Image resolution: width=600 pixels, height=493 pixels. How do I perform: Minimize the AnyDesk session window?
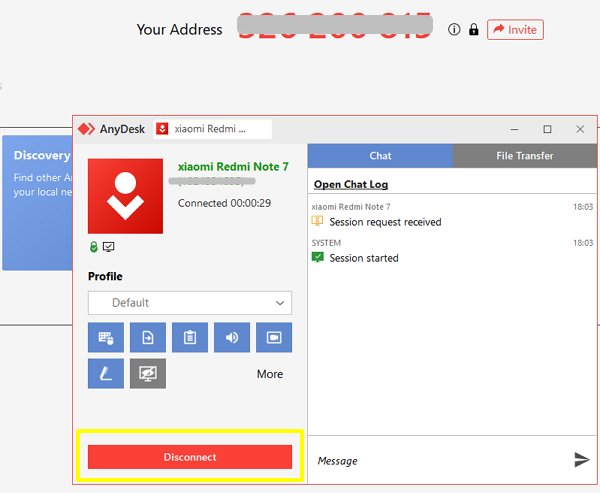point(514,129)
